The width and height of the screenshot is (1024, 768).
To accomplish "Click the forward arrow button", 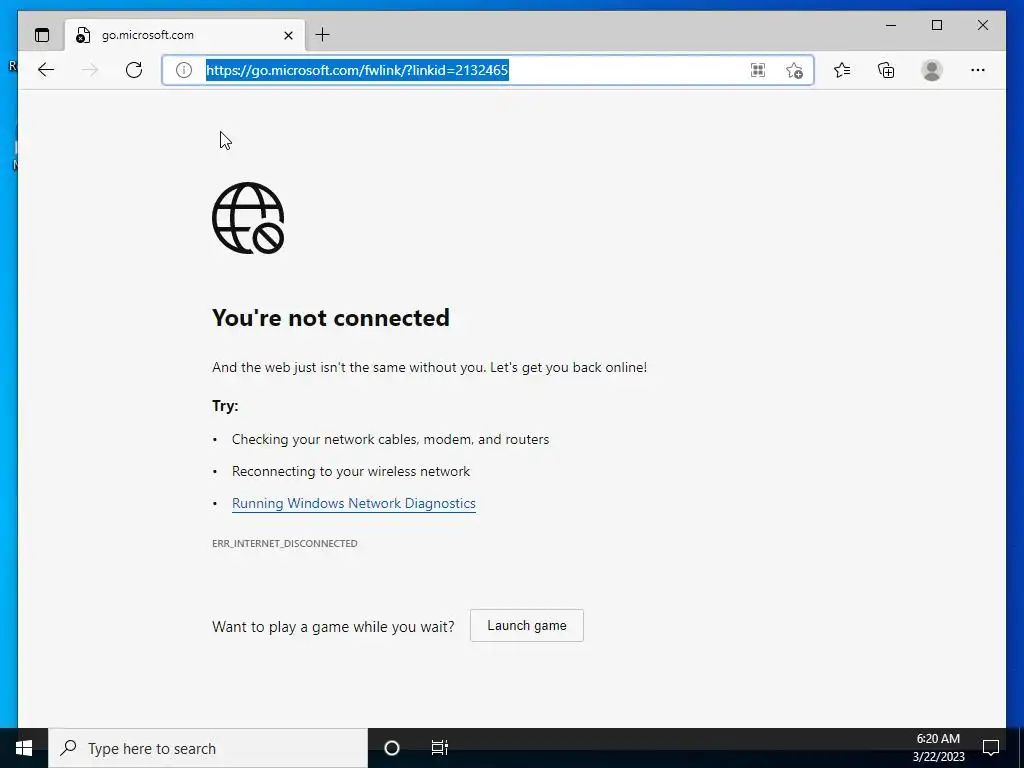I will [90, 70].
